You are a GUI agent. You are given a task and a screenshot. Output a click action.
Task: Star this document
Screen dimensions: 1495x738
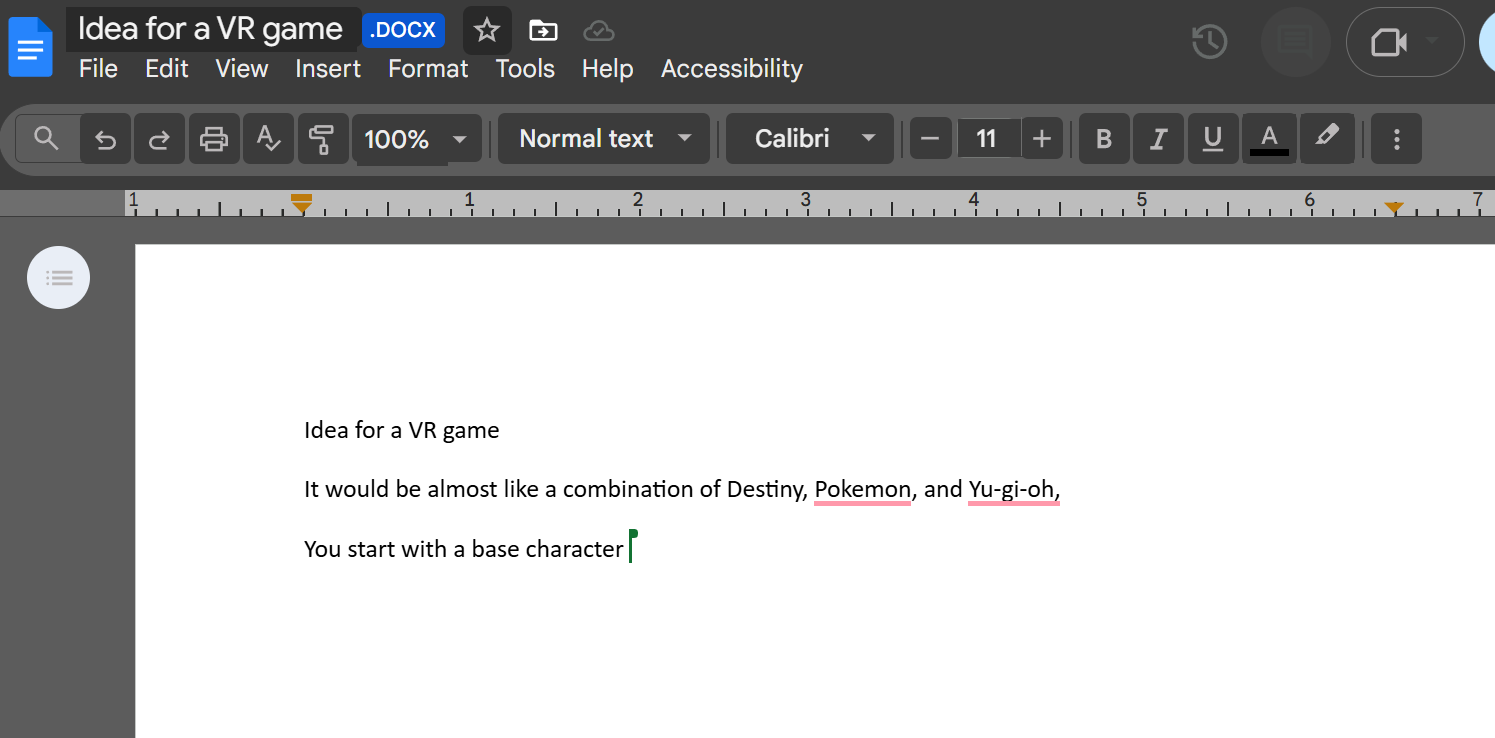coord(487,31)
